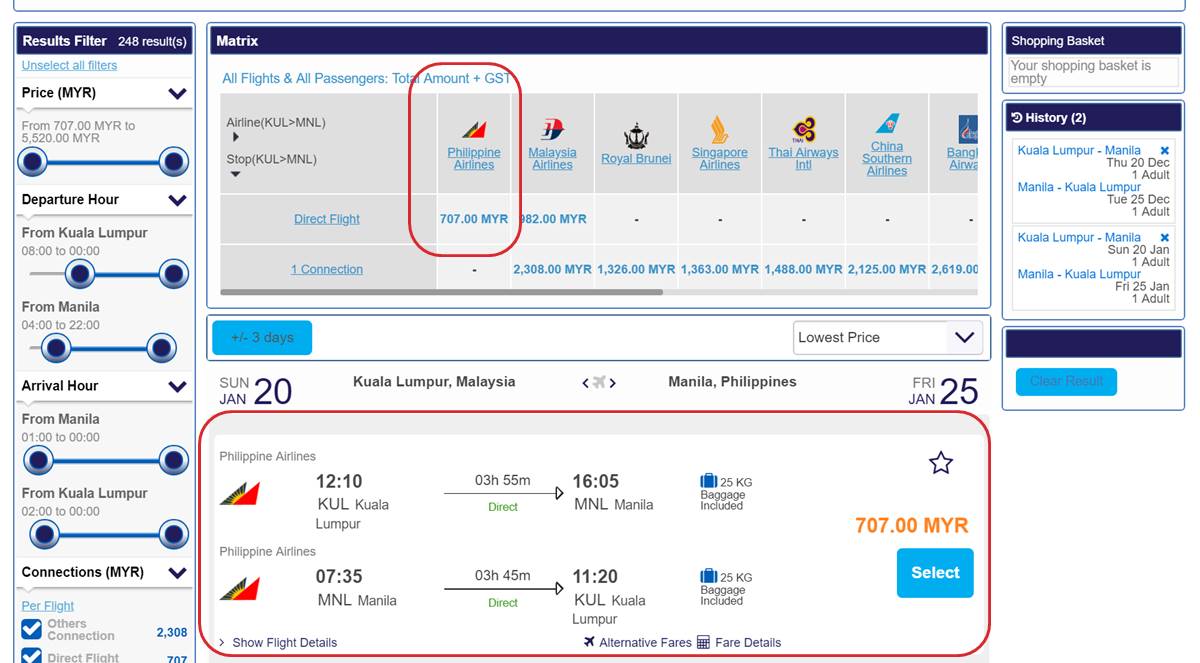Click 1,363.00 MYR Singapore Airlines fare
The height and width of the screenshot is (663, 1200).
tap(719, 270)
